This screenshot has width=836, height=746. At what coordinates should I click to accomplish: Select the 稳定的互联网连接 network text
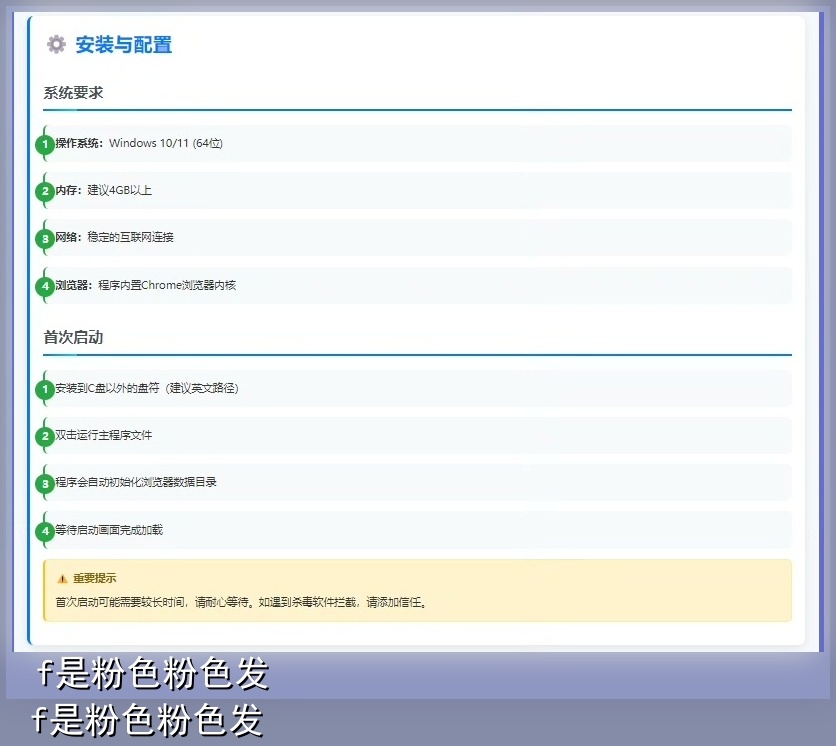[x=130, y=237]
